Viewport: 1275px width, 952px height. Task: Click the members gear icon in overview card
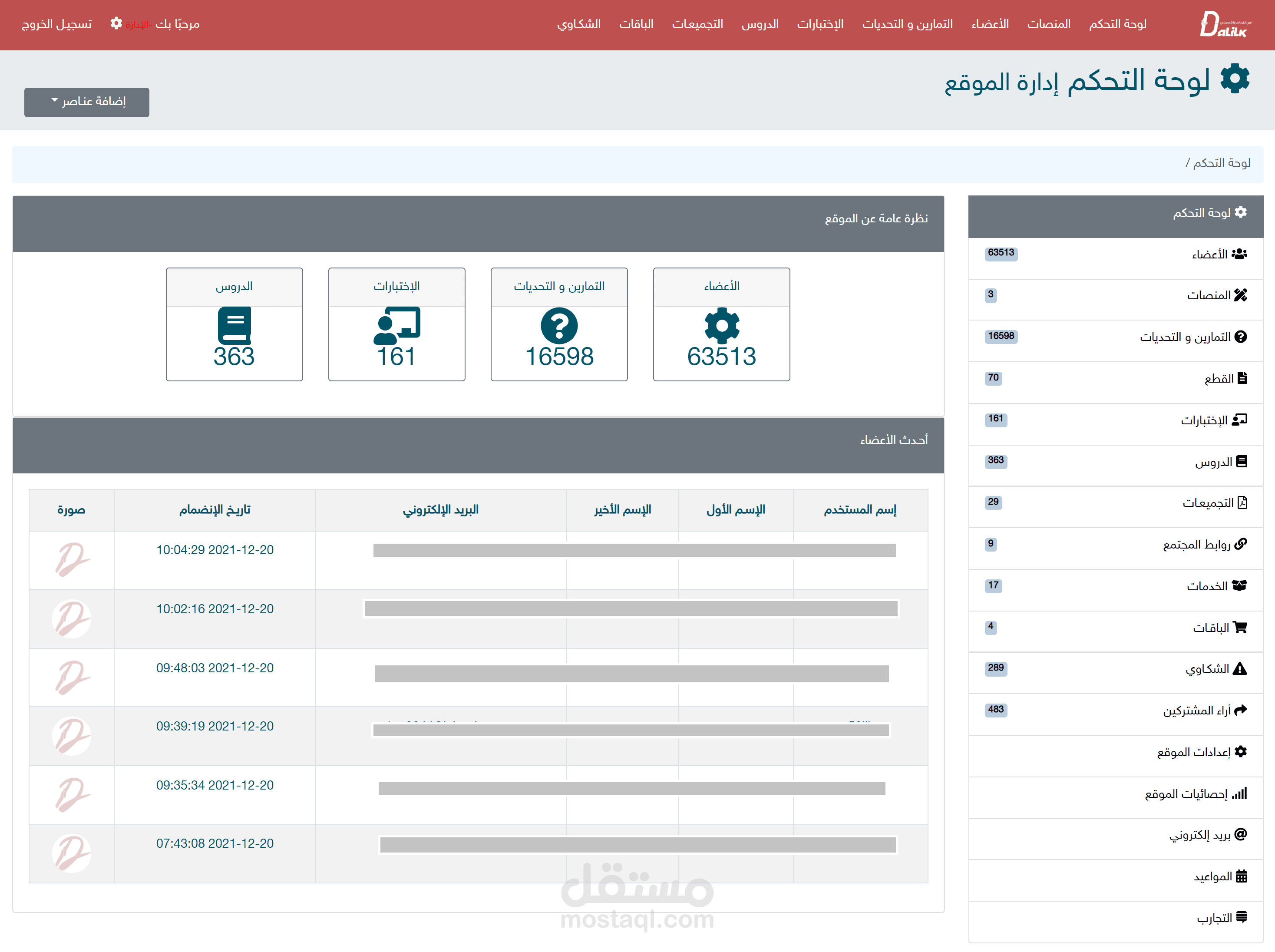(x=721, y=325)
